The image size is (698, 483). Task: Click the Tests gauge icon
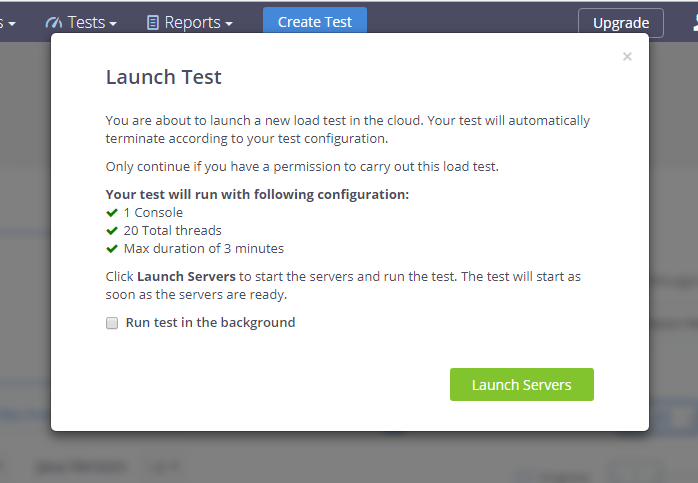pos(53,22)
